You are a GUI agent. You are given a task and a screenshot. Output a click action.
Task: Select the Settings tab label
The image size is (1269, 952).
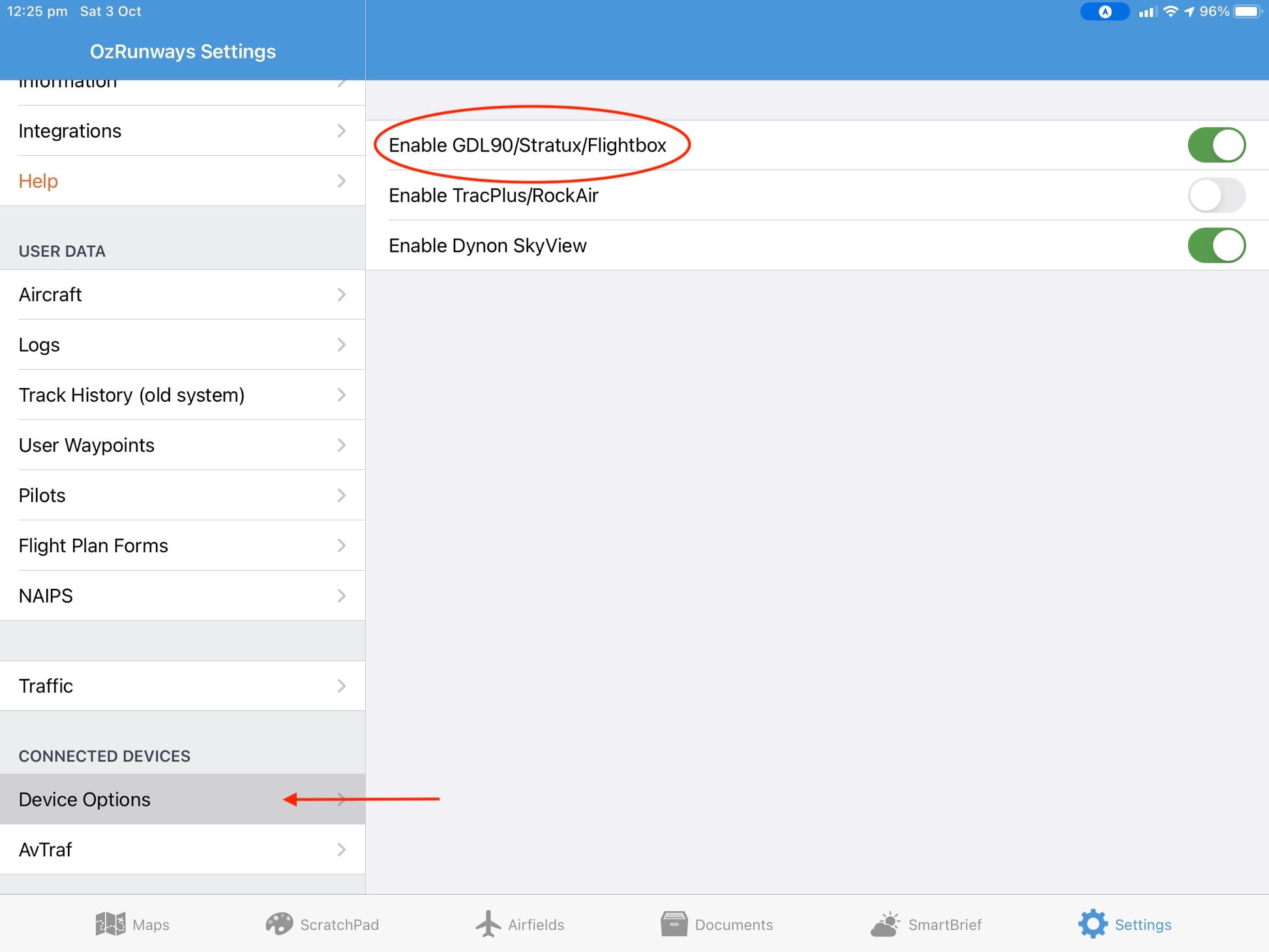[x=1143, y=925]
